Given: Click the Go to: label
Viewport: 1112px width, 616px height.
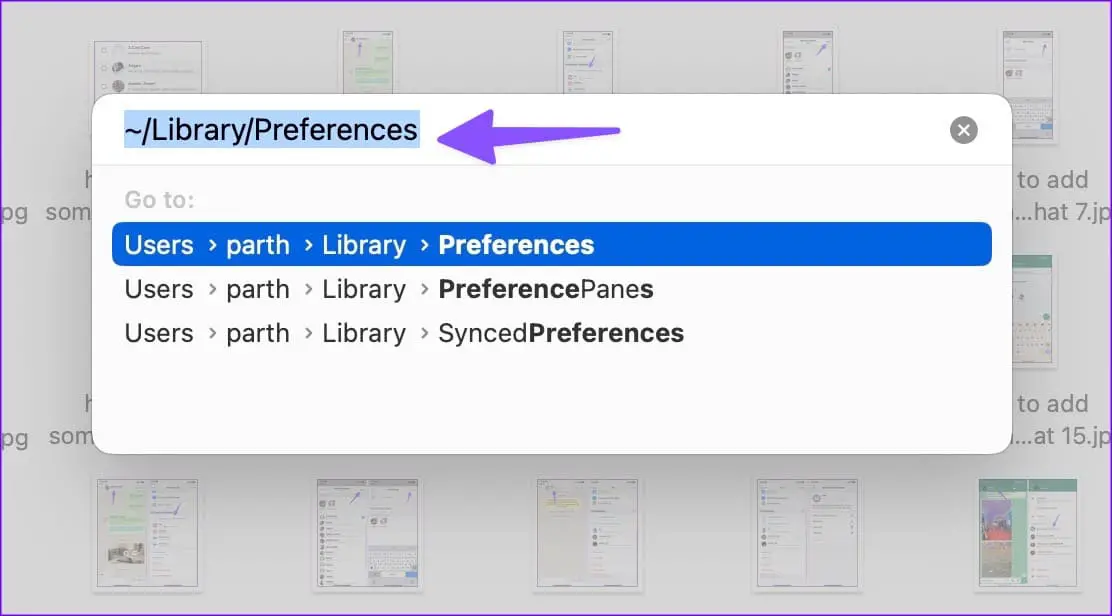Looking at the screenshot, I should [160, 200].
